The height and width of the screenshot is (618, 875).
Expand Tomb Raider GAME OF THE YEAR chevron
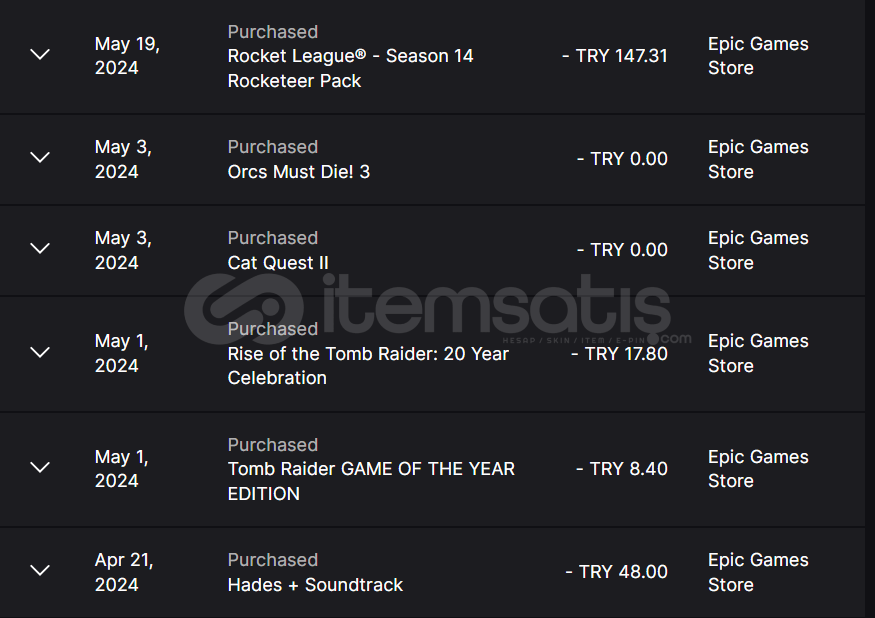[x=40, y=467]
